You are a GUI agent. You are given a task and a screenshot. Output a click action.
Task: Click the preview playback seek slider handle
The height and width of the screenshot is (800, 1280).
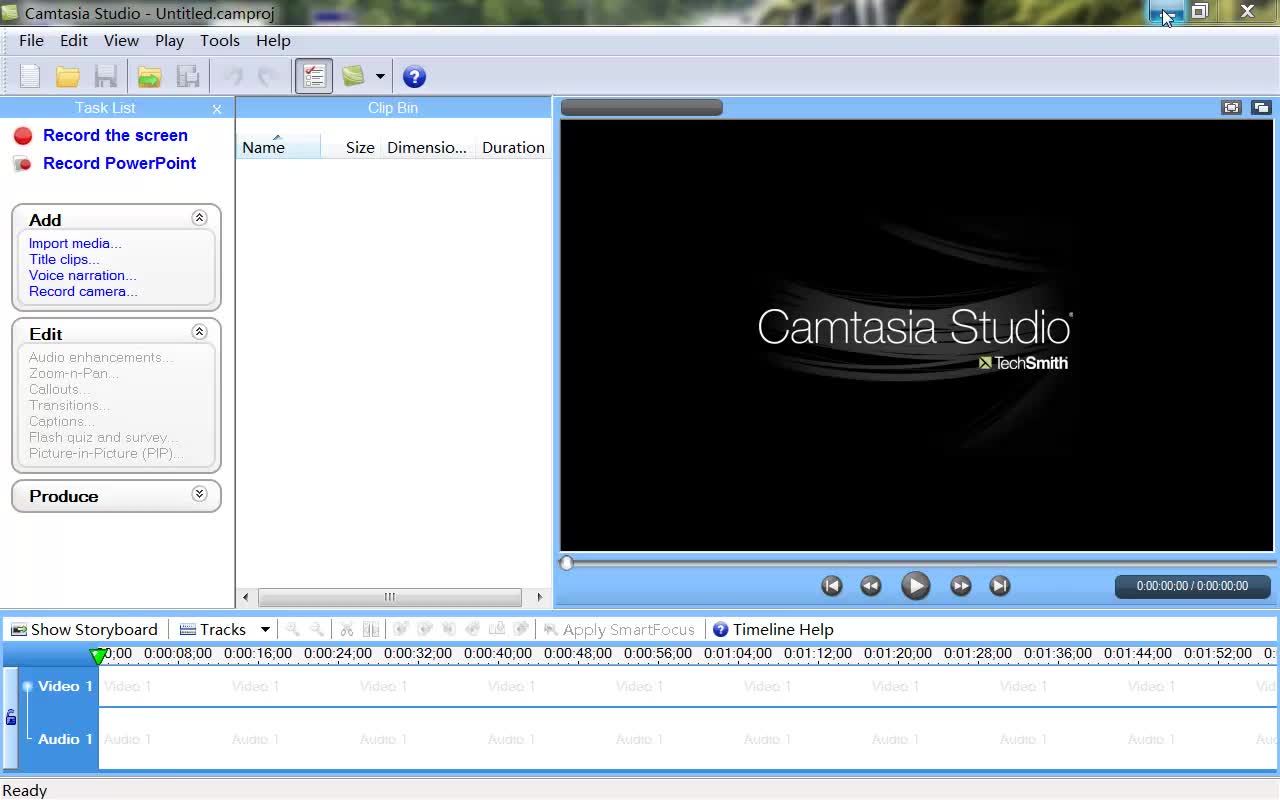pyautogui.click(x=567, y=563)
